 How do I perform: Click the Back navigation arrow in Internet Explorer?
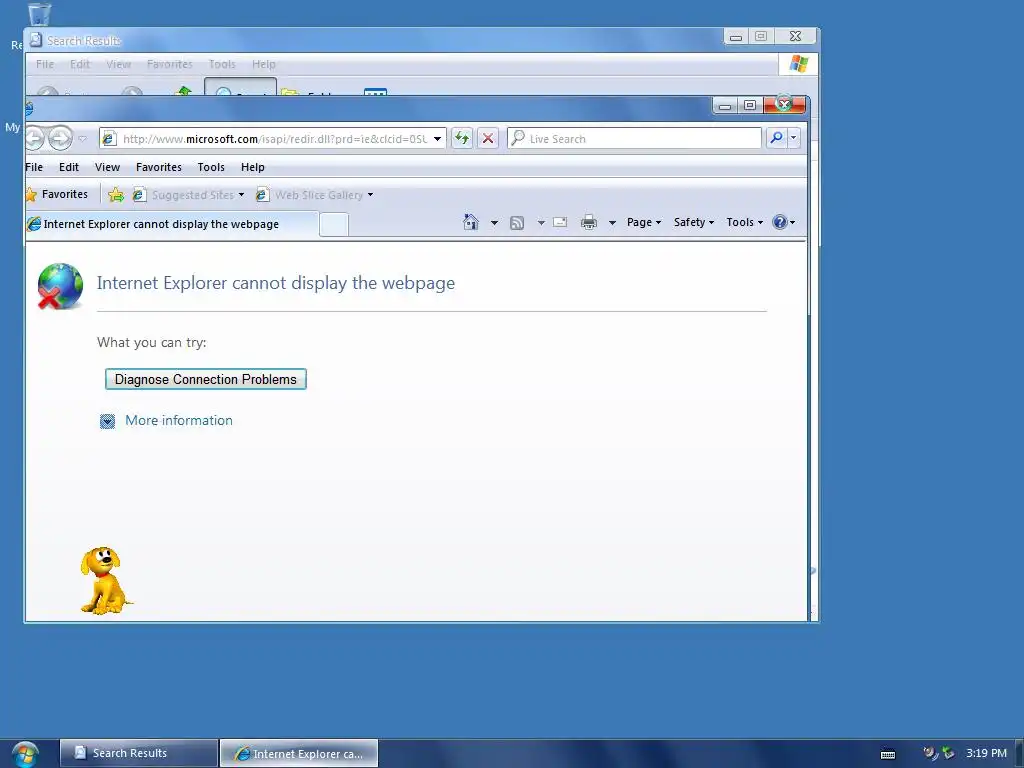(x=34, y=138)
